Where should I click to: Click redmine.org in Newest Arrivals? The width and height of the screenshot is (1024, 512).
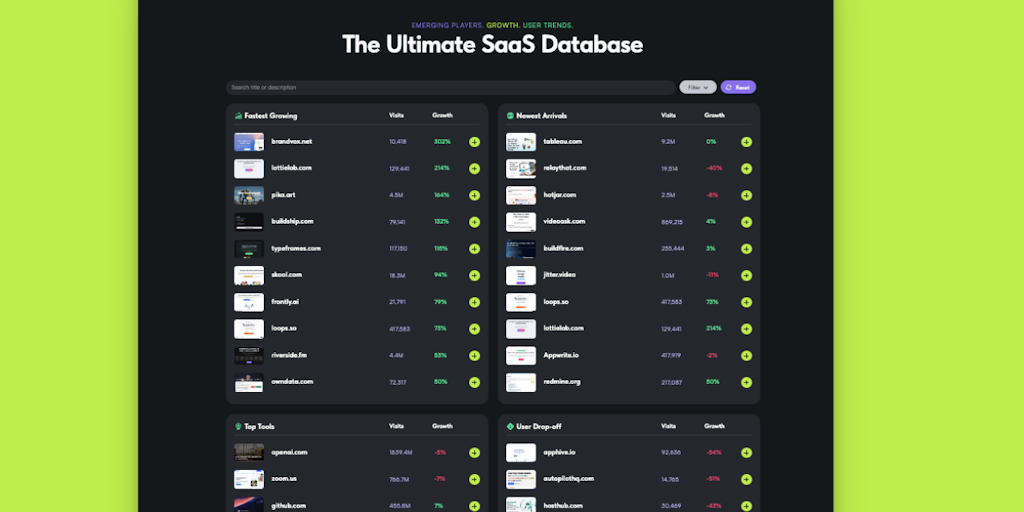(x=562, y=382)
